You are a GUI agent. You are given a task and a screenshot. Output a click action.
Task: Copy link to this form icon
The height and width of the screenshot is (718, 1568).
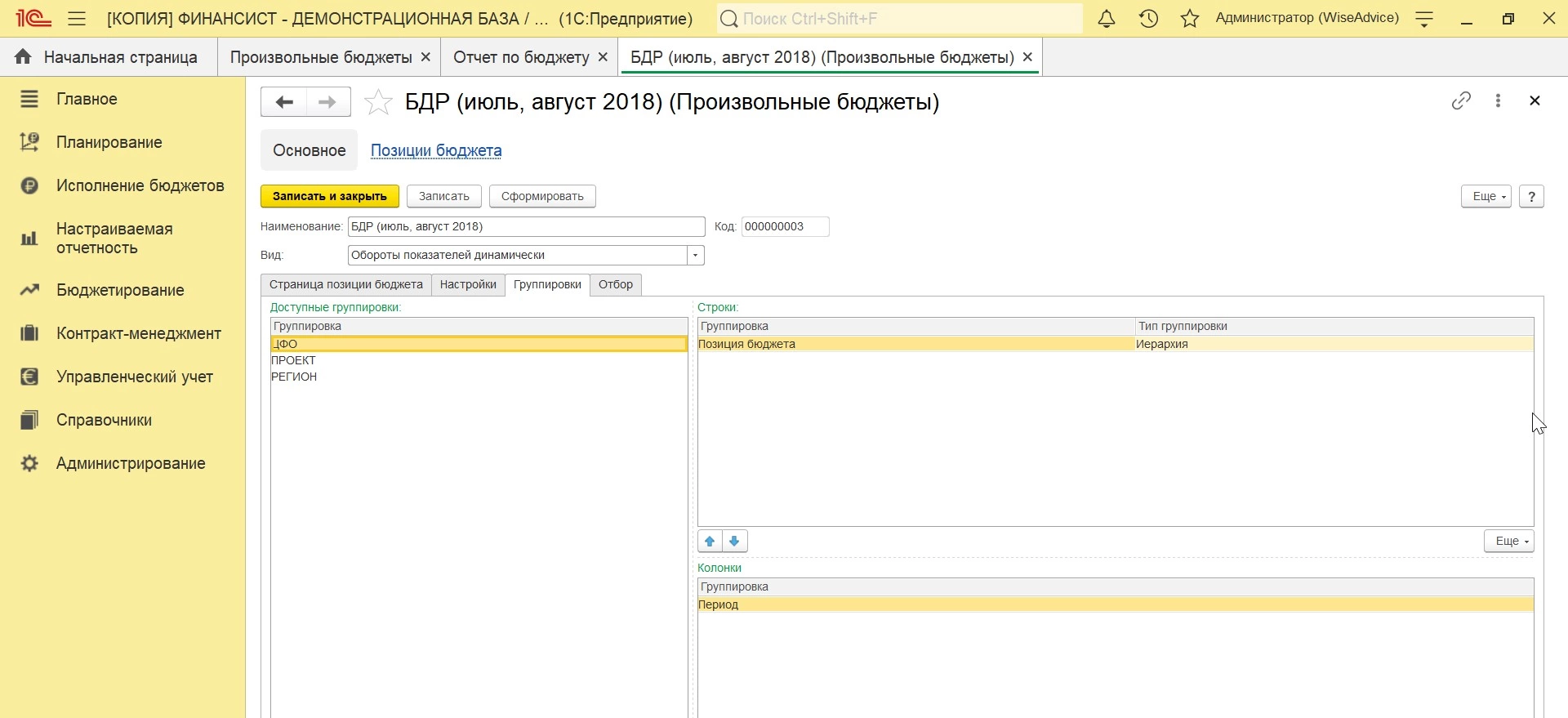(1461, 100)
